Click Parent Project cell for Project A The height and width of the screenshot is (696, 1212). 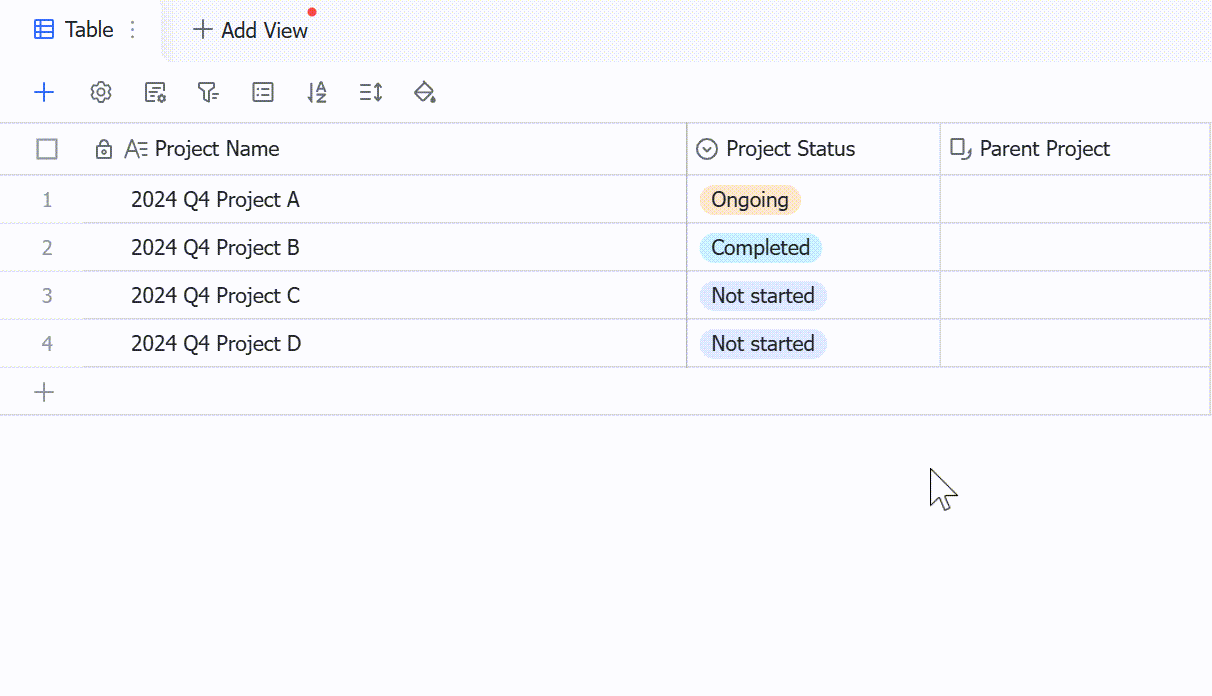(1075, 200)
